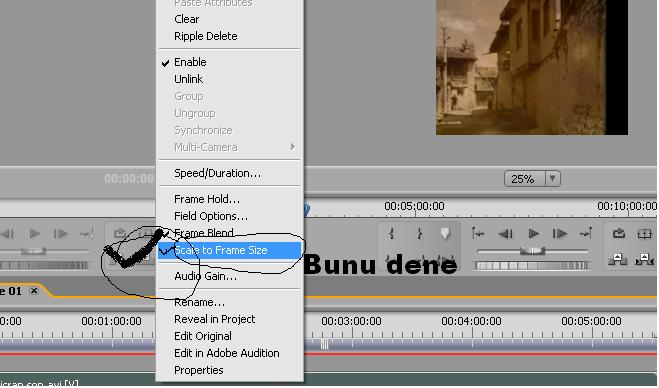Toggle Loop icon in Source monitor

point(120,233)
